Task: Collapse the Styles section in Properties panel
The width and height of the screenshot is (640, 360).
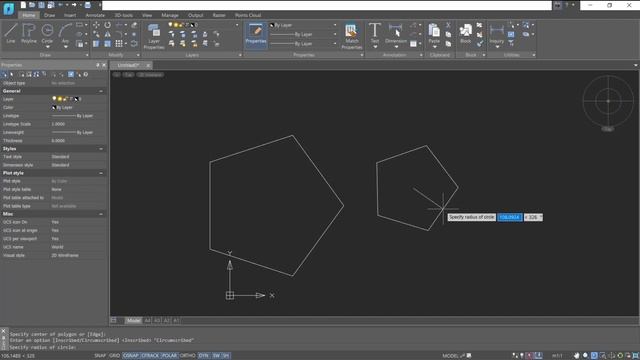Action: pos(101,149)
